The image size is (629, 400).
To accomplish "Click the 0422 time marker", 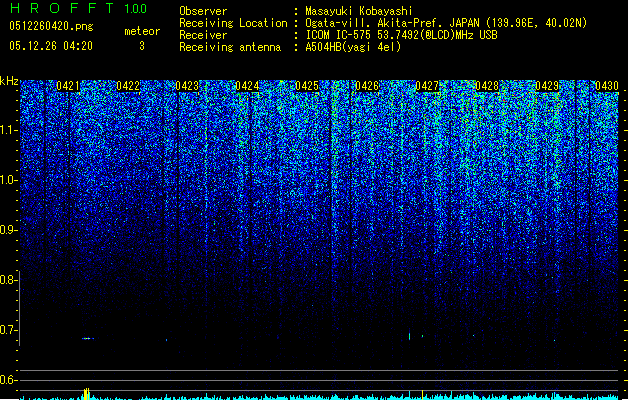I will [128, 86].
